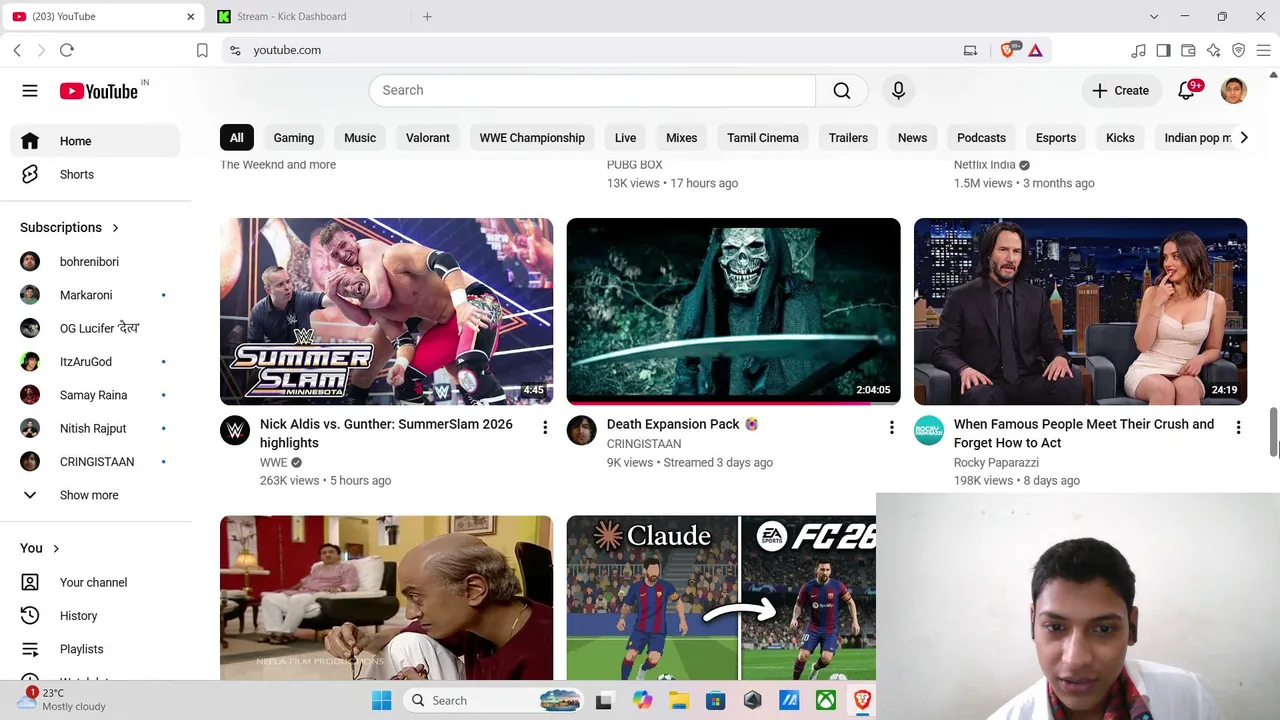Start voice search with the microphone
Image resolution: width=1280 pixels, height=720 pixels.
(x=898, y=90)
